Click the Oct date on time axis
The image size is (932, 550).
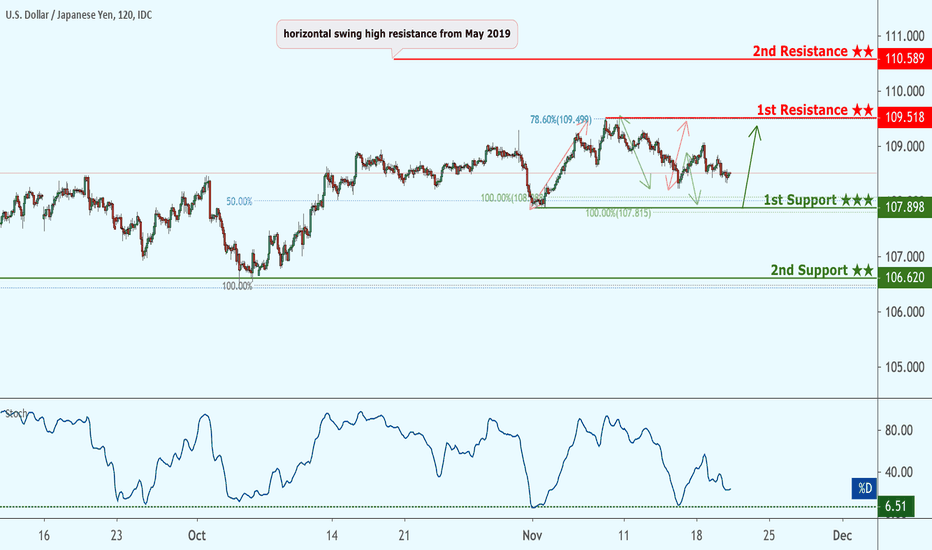pos(196,534)
